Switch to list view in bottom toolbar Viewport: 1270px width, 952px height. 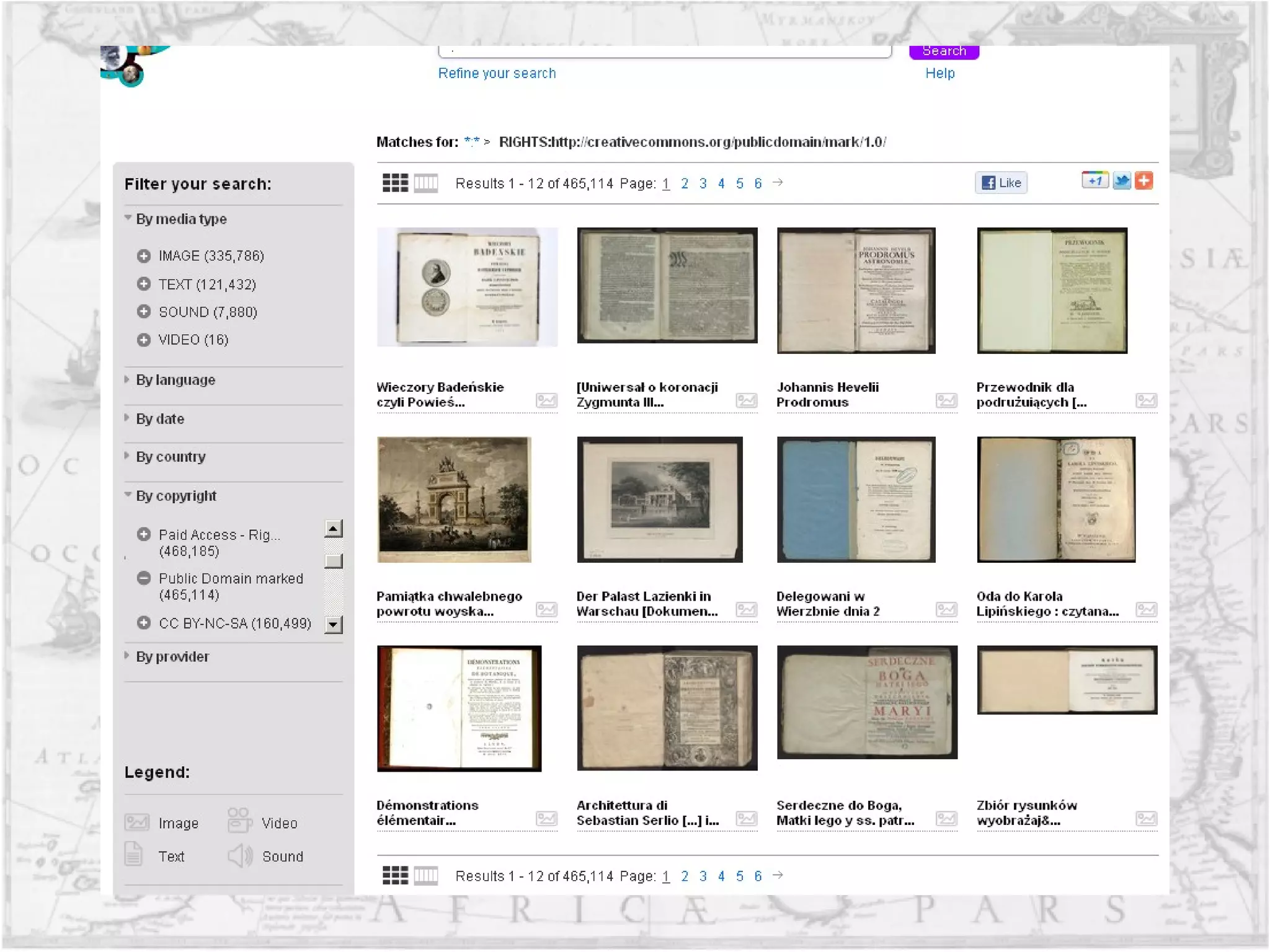(x=426, y=875)
